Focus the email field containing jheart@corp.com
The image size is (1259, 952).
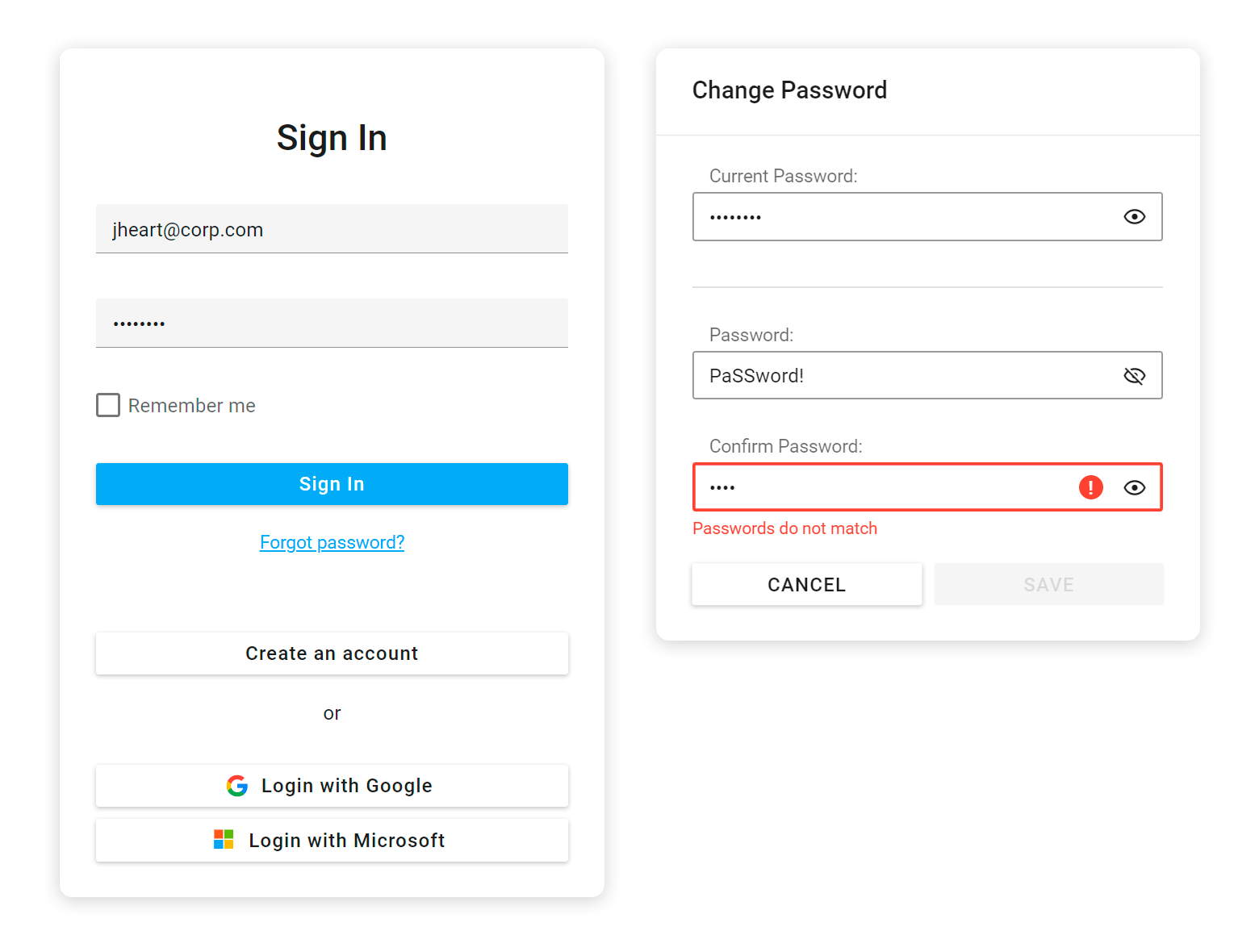tap(332, 230)
